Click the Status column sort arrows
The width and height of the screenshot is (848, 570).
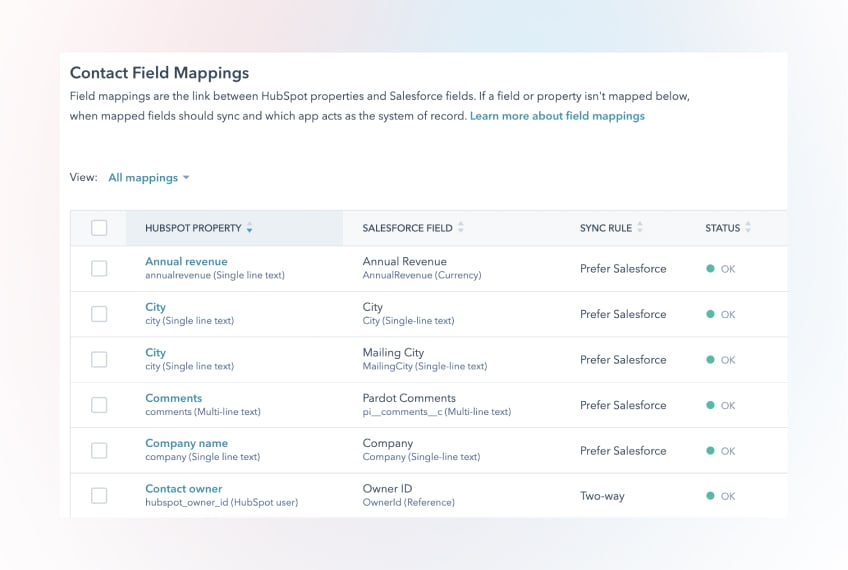point(748,228)
